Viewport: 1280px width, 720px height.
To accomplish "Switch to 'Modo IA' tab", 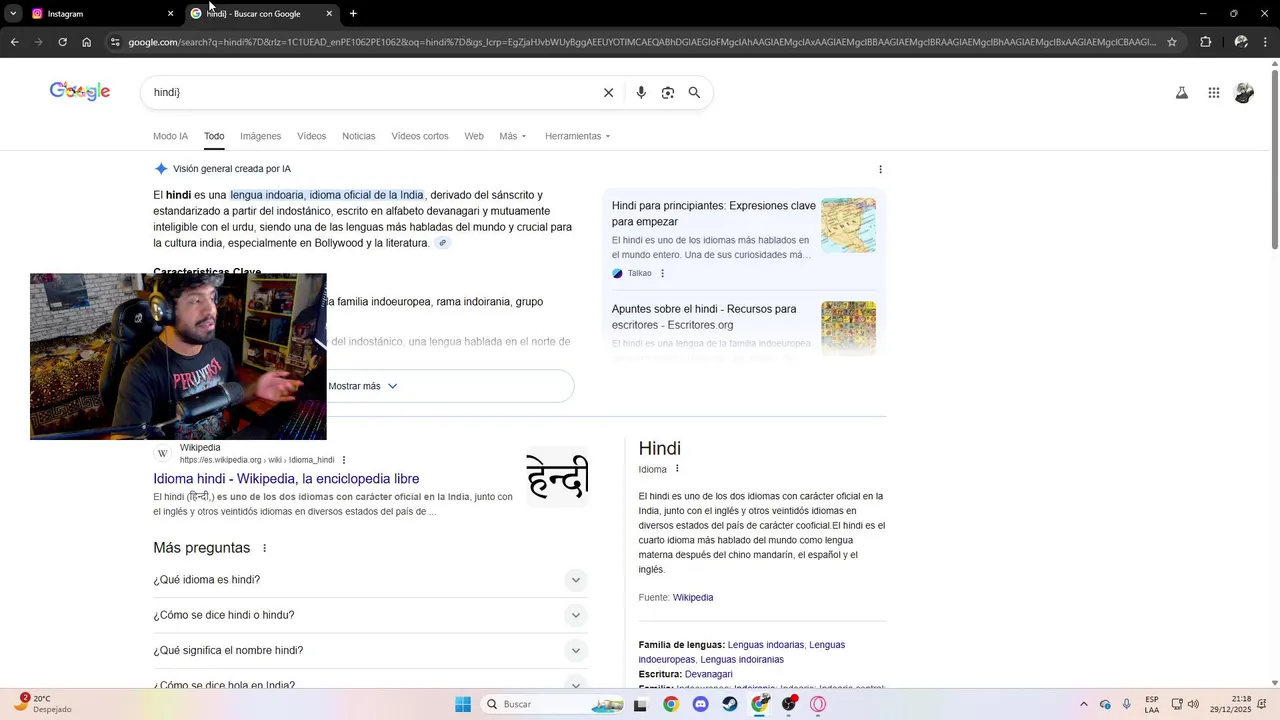I will [x=170, y=136].
